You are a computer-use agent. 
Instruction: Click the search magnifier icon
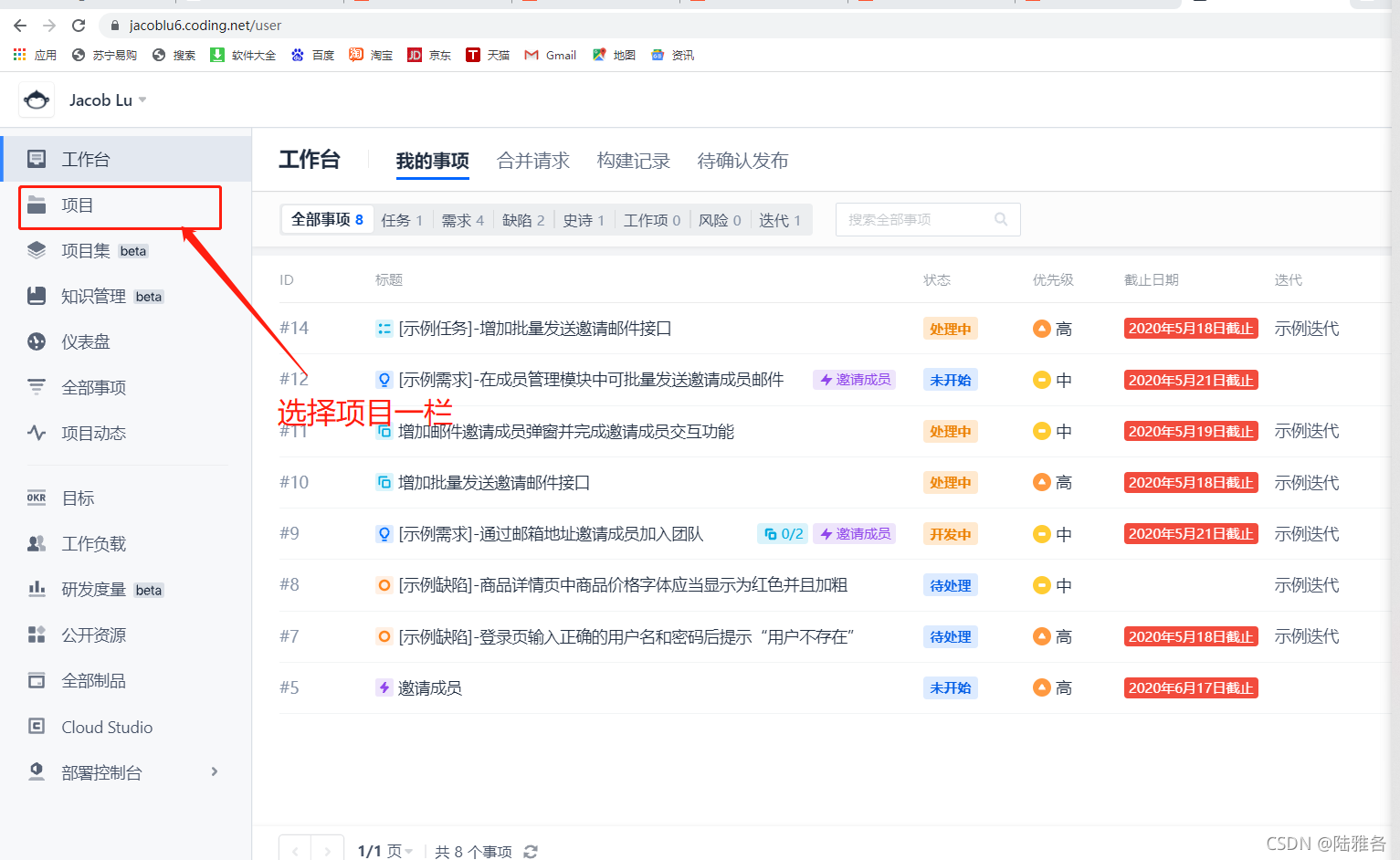click(1001, 219)
